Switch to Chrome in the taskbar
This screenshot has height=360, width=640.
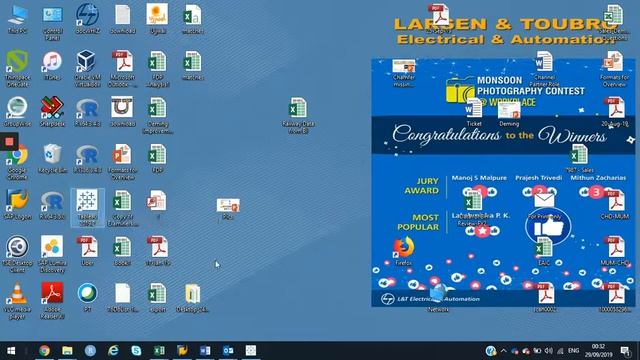pyautogui.click(x=44, y=351)
